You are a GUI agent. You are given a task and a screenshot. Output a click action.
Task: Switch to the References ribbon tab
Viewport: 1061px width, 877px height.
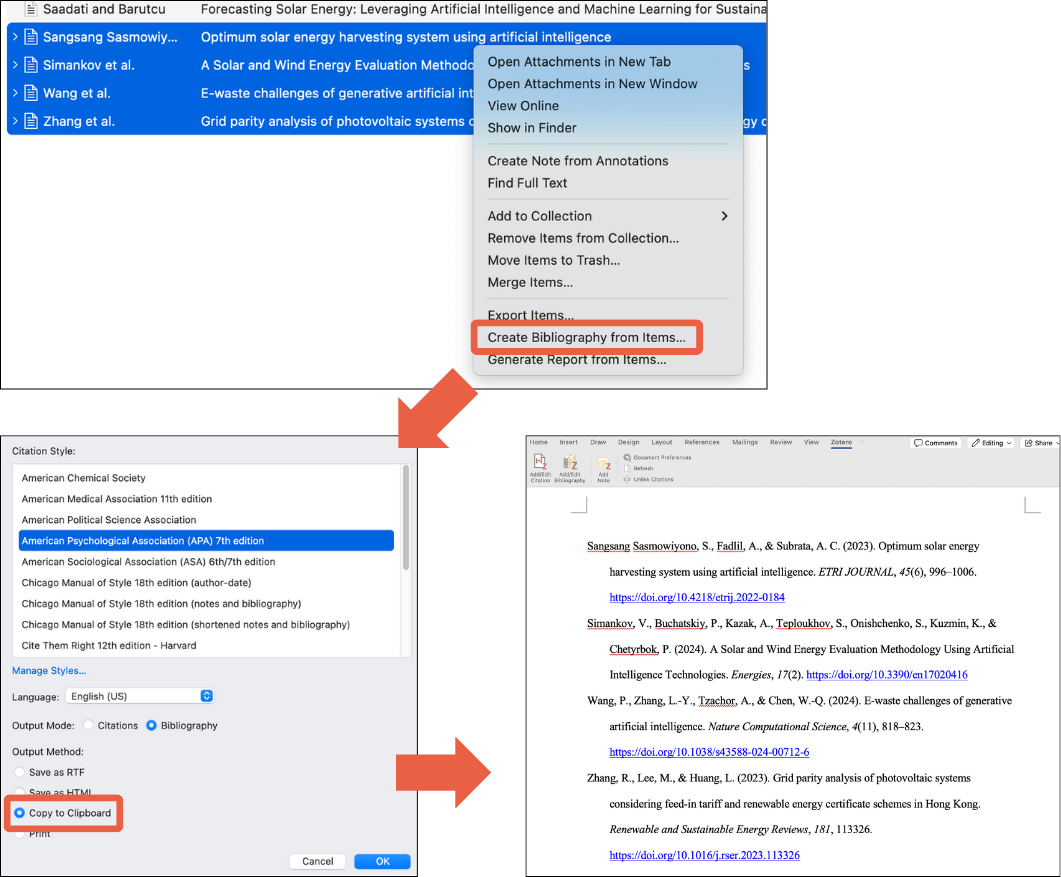(701, 442)
